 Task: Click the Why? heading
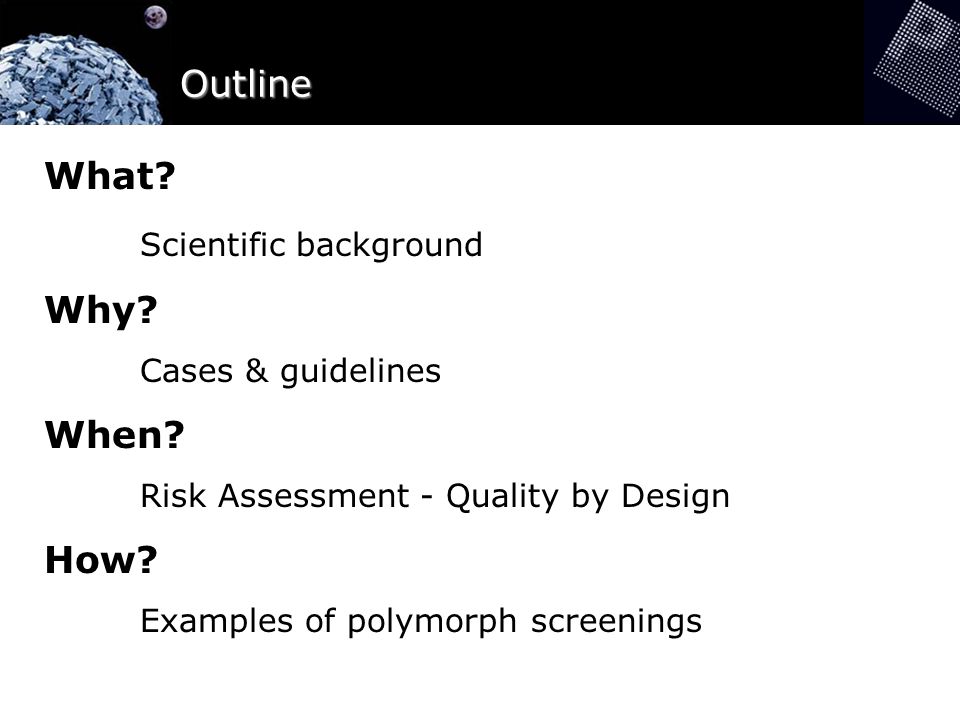point(101,310)
